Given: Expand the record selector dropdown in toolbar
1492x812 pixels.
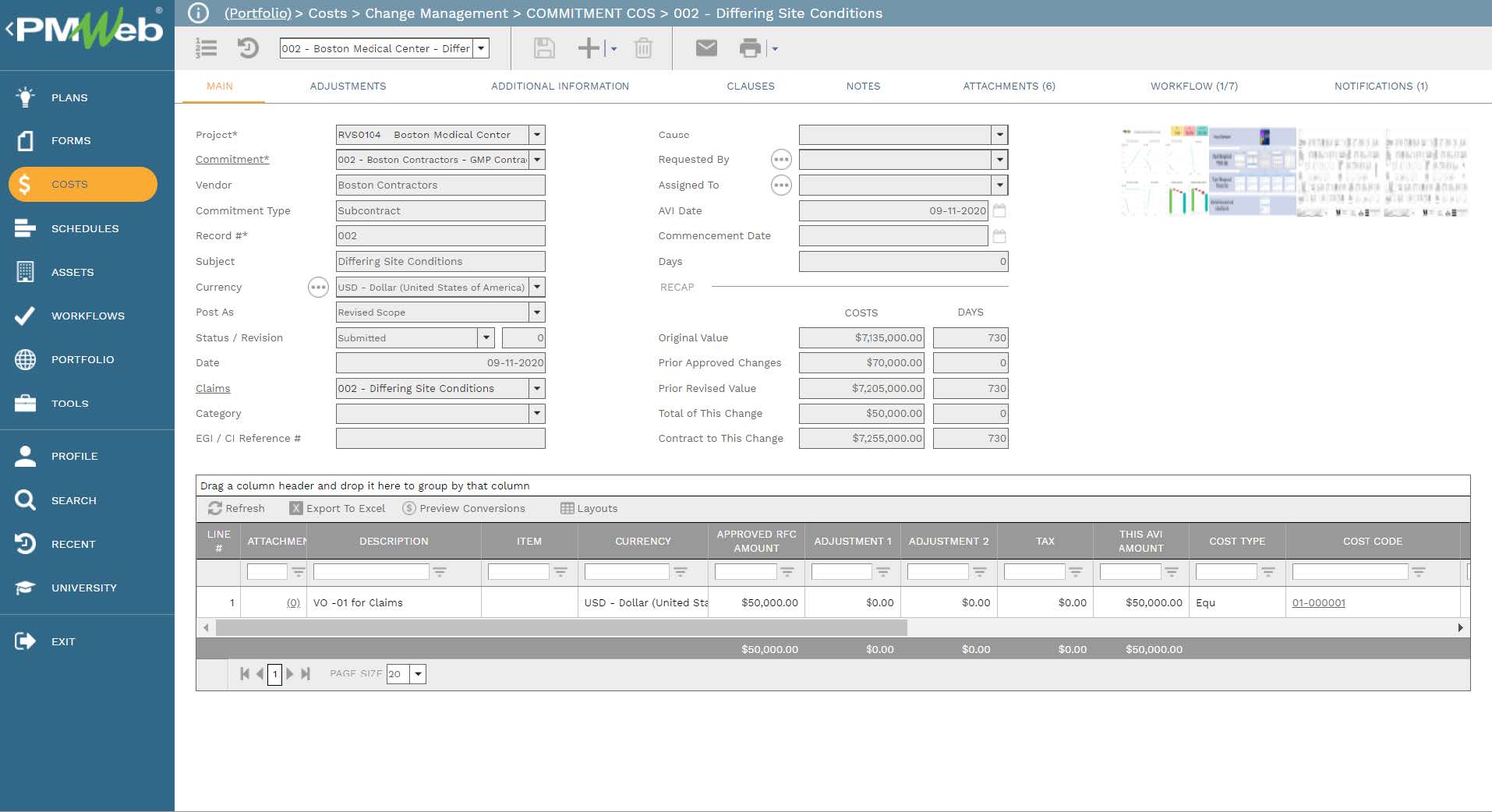Looking at the screenshot, I should 482,48.
